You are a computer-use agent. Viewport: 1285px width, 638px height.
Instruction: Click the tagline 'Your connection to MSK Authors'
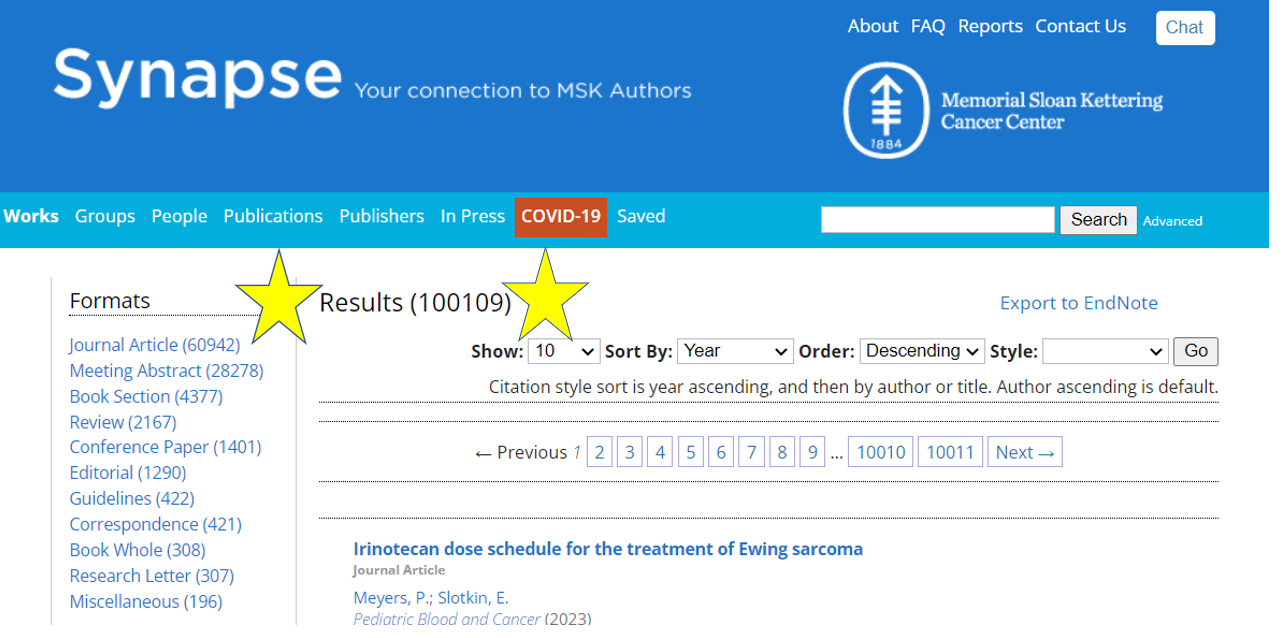pyautogui.click(x=523, y=91)
